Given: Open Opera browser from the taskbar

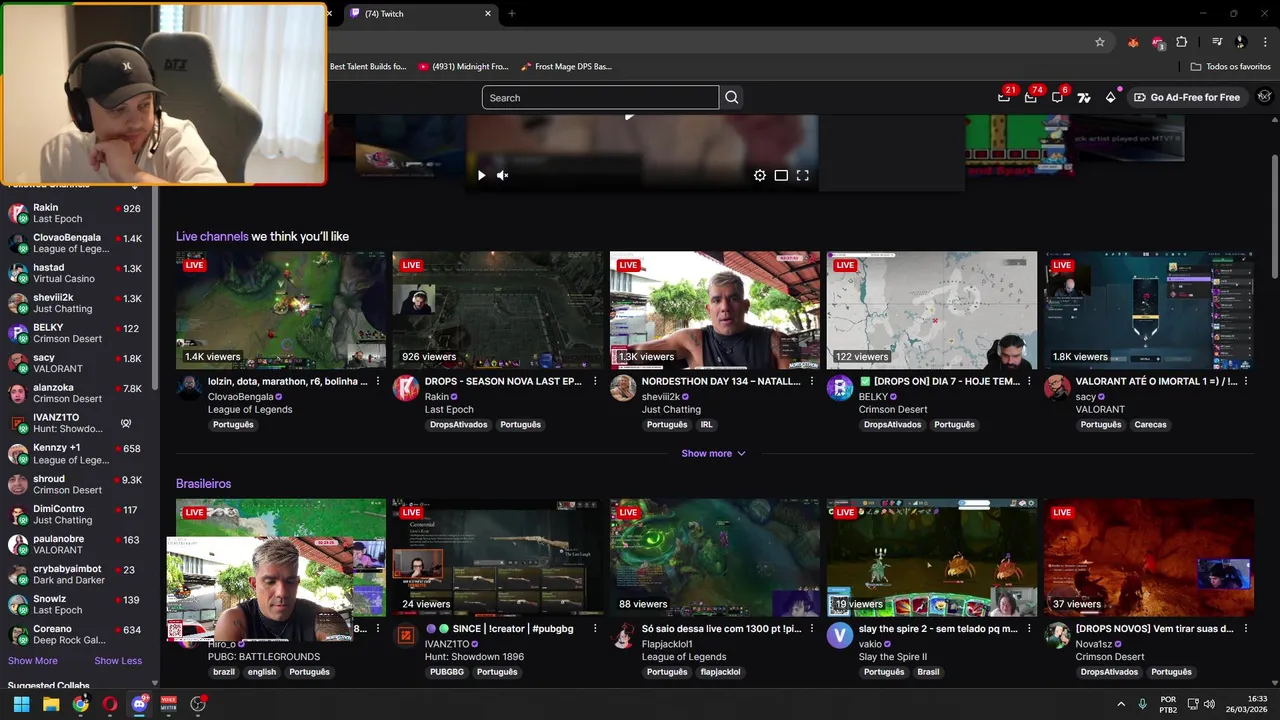Looking at the screenshot, I should coord(109,704).
